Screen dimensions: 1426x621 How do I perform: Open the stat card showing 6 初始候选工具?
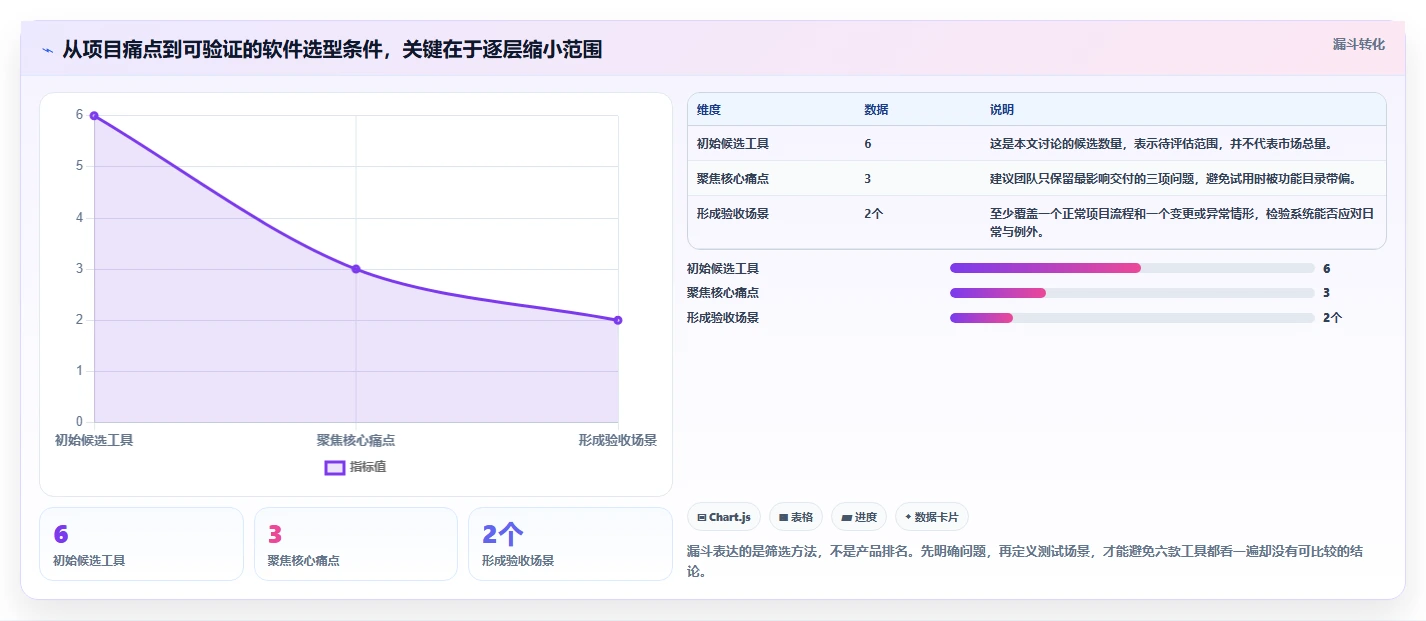coord(141,544)
